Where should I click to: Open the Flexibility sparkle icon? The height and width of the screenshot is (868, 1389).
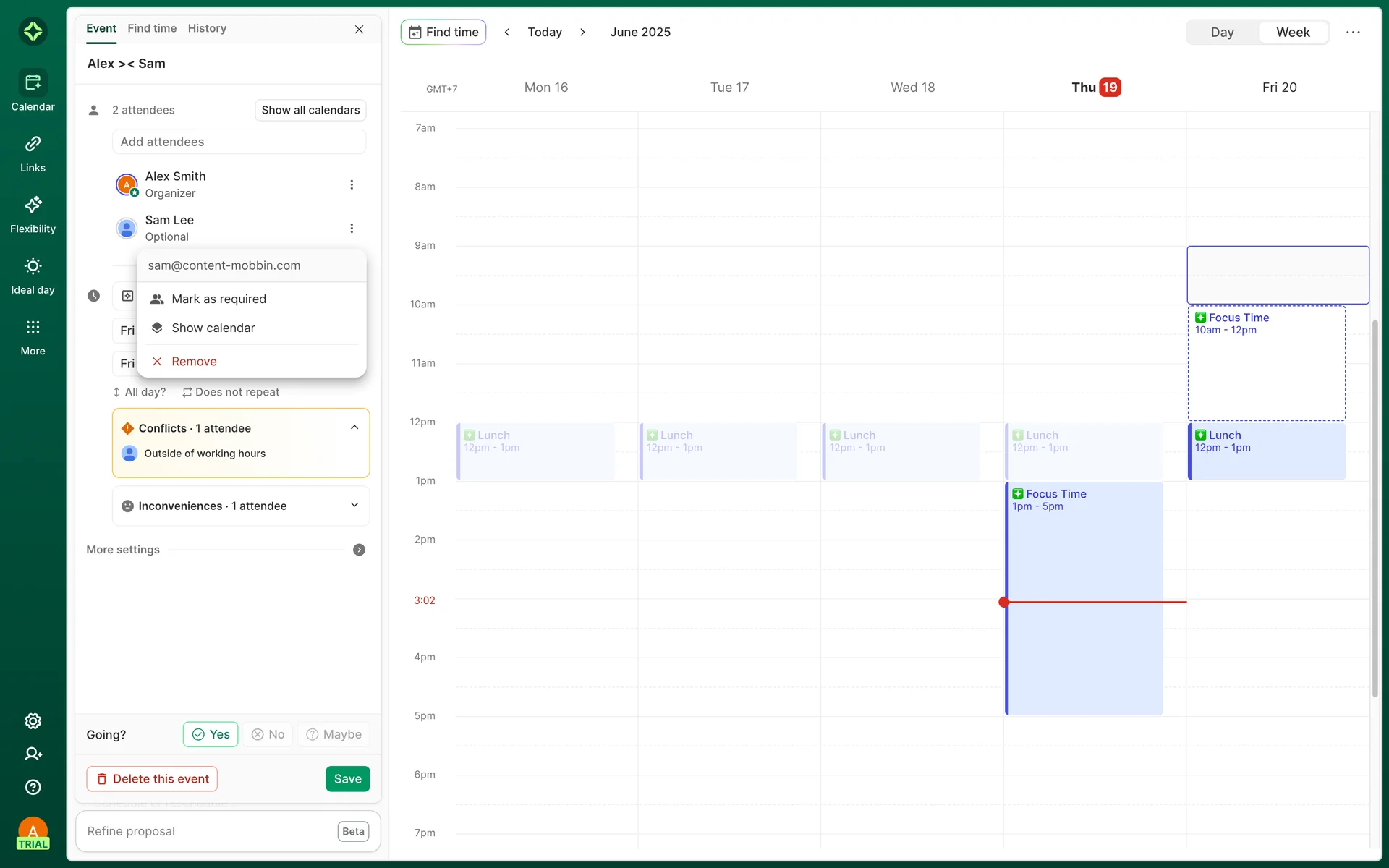coord(33,205)
